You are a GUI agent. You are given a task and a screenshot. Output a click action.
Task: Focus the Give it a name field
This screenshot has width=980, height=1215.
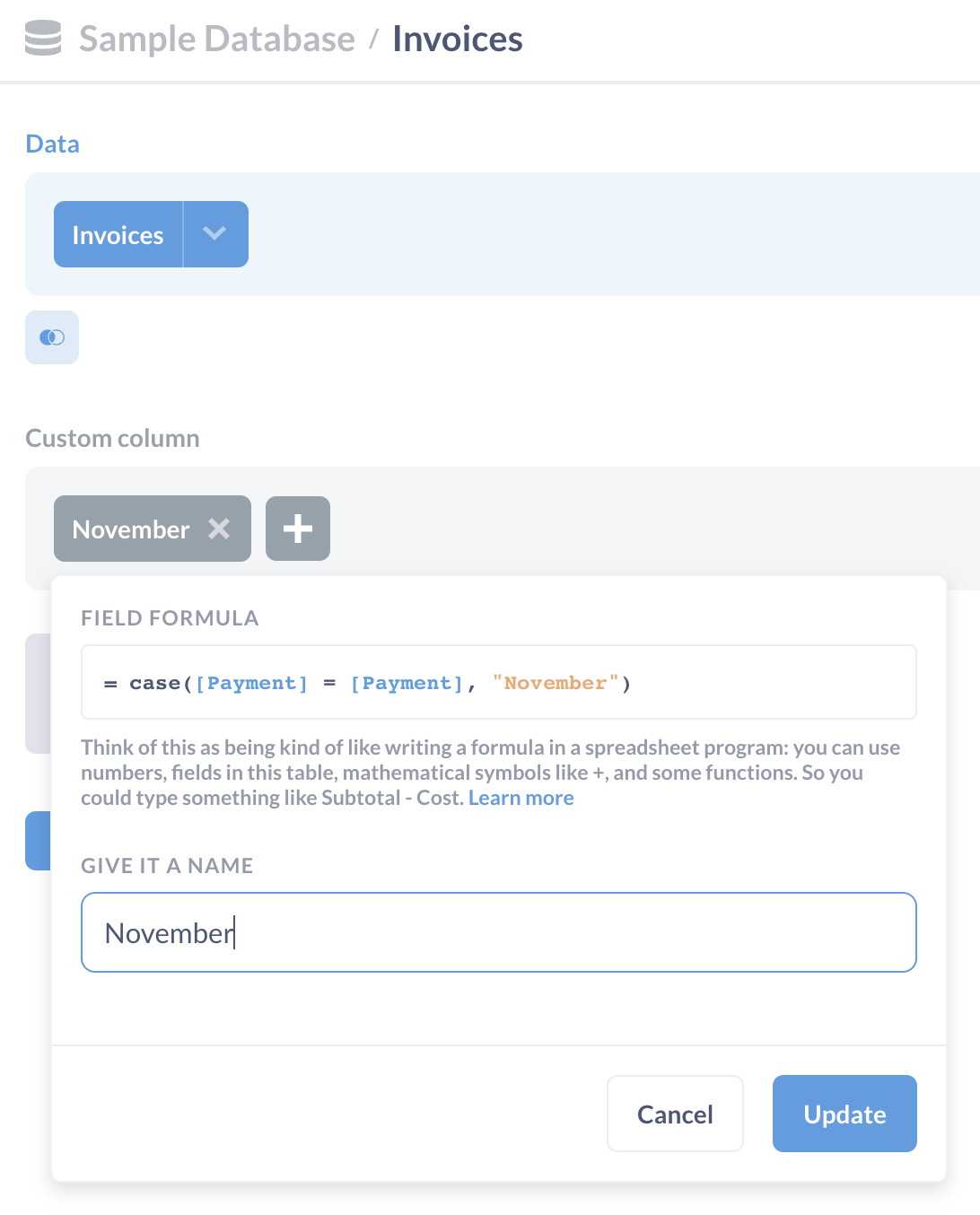(499, 932)
